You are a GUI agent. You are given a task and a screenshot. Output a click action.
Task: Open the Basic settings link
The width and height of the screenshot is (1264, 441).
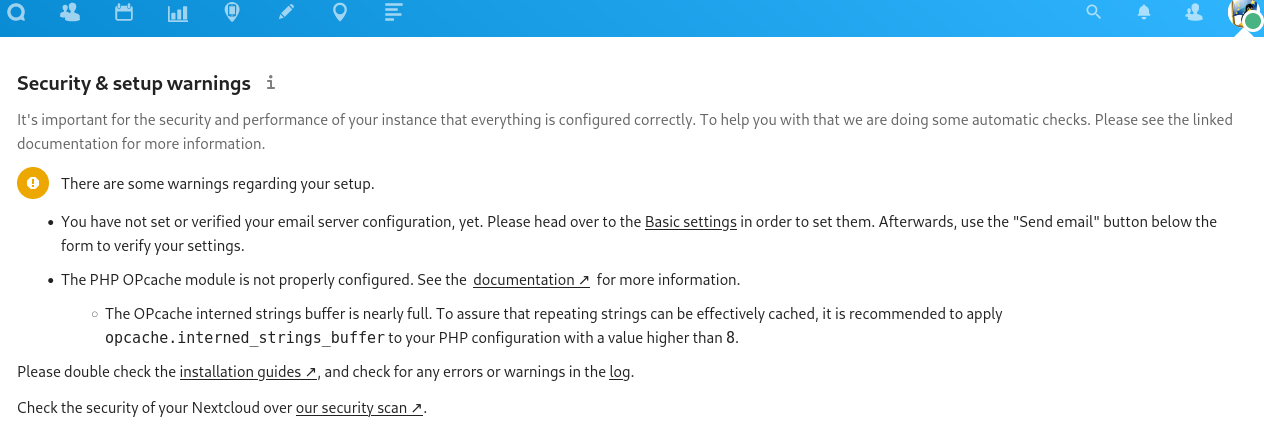point(691,221)
